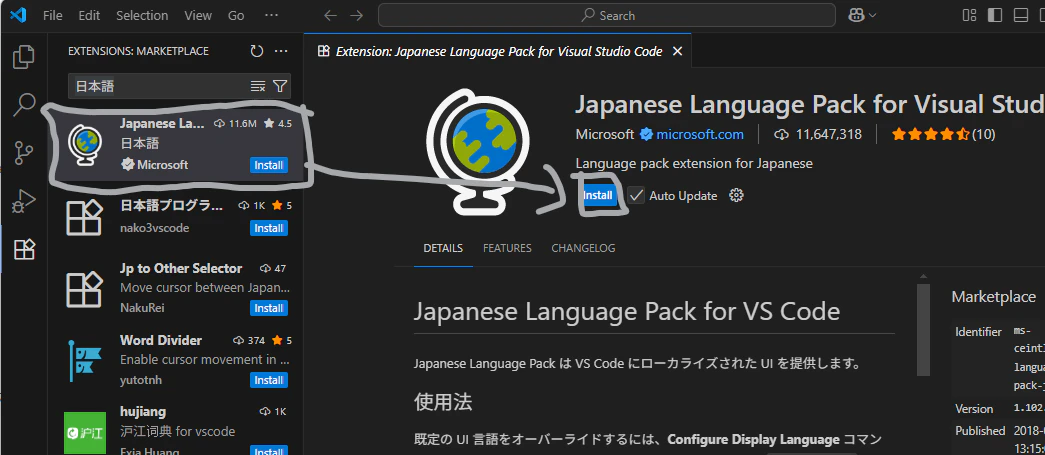
Task: Open the Extensions view icon
Action: pos(24,249)
